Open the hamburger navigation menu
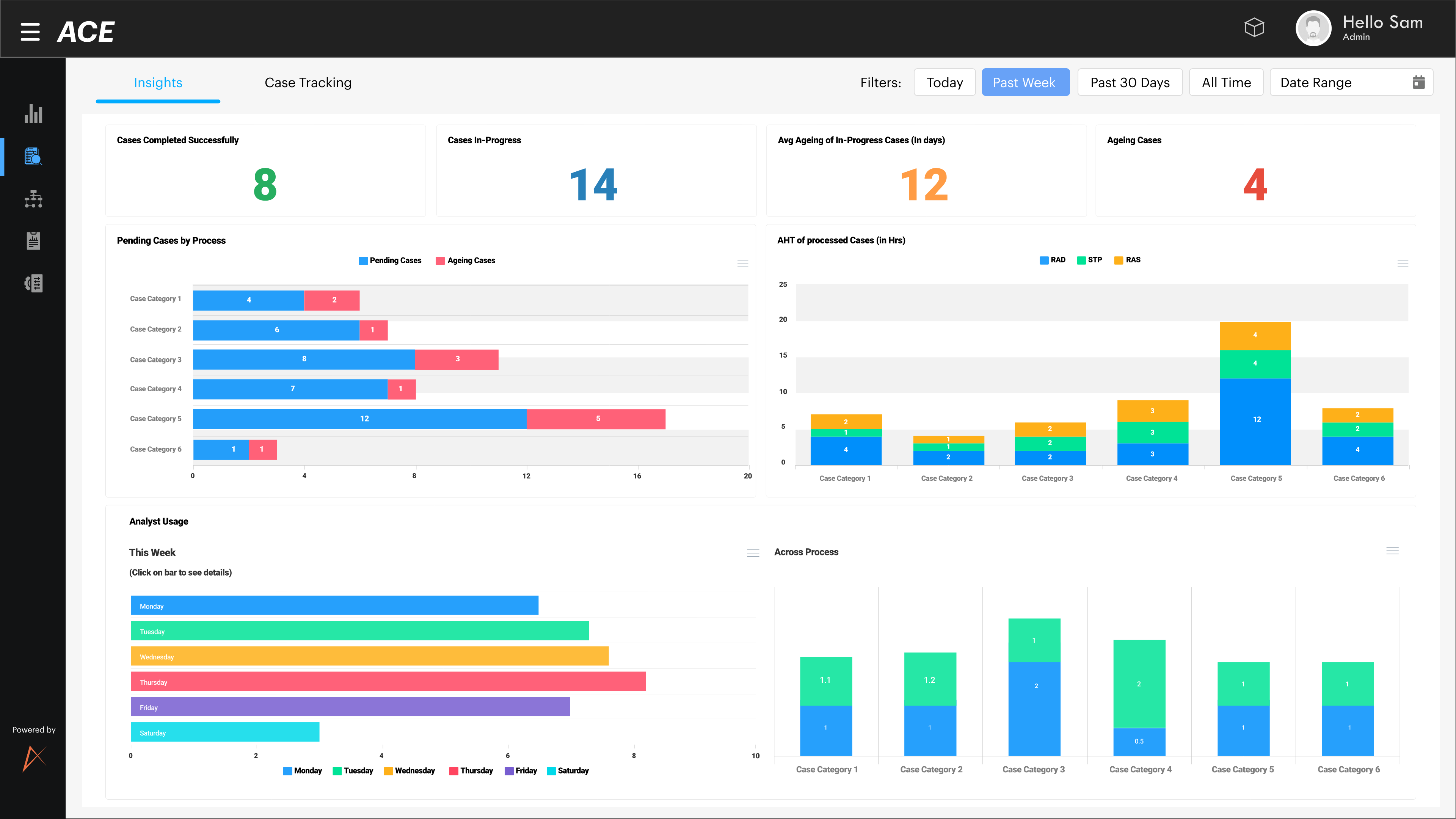 [x=30, y=31]
